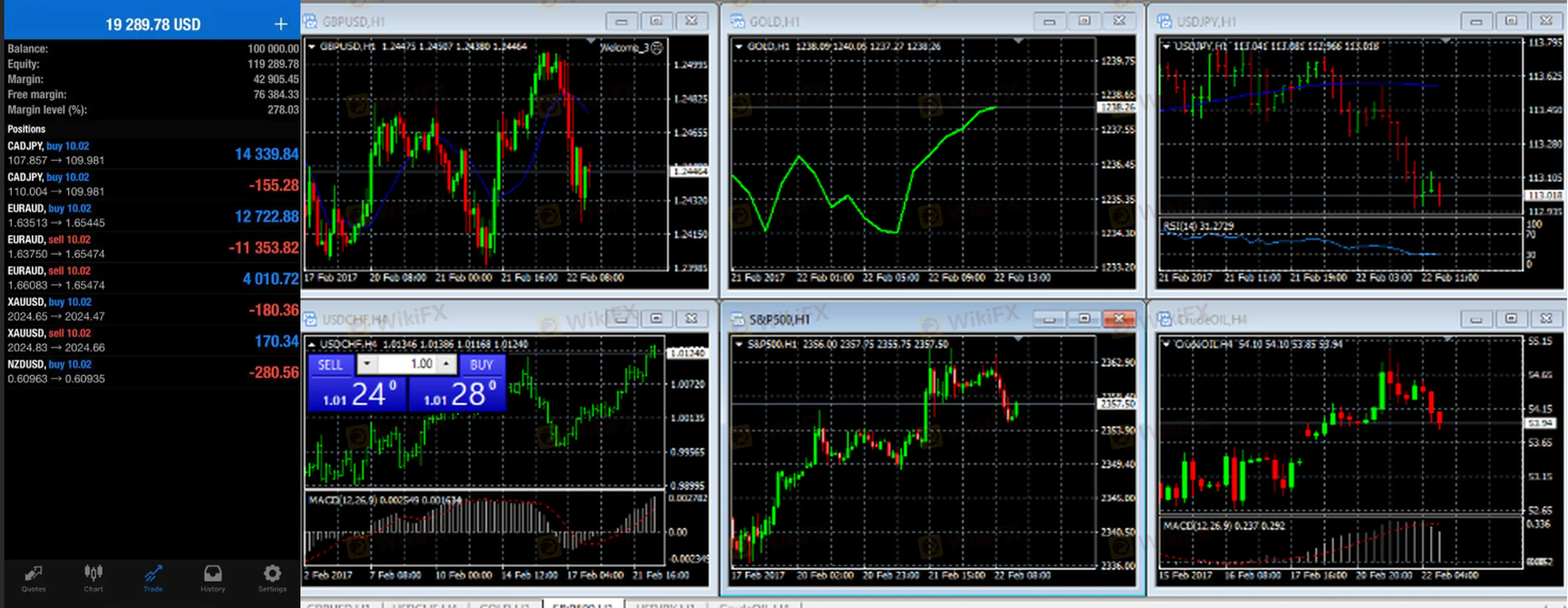Click the GOLD,H1 chart window icon
Image resolution: width=1568 pixels, height=608 pixels.
pyautogui.click(x=738, y=22)
